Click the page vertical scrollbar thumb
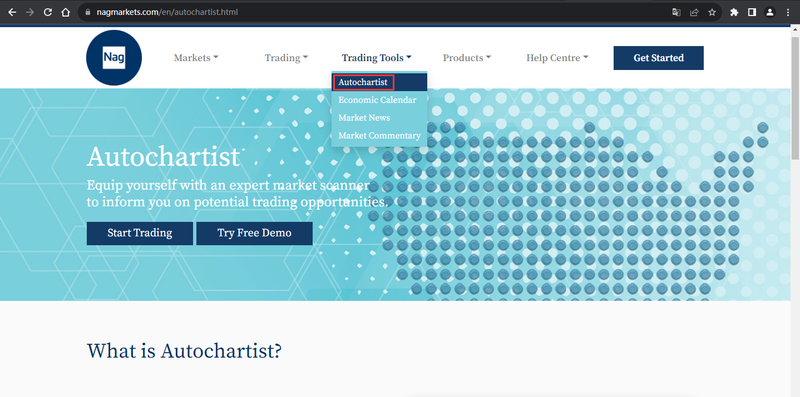This screenshot has width=800, height=397. click(795, 97)
